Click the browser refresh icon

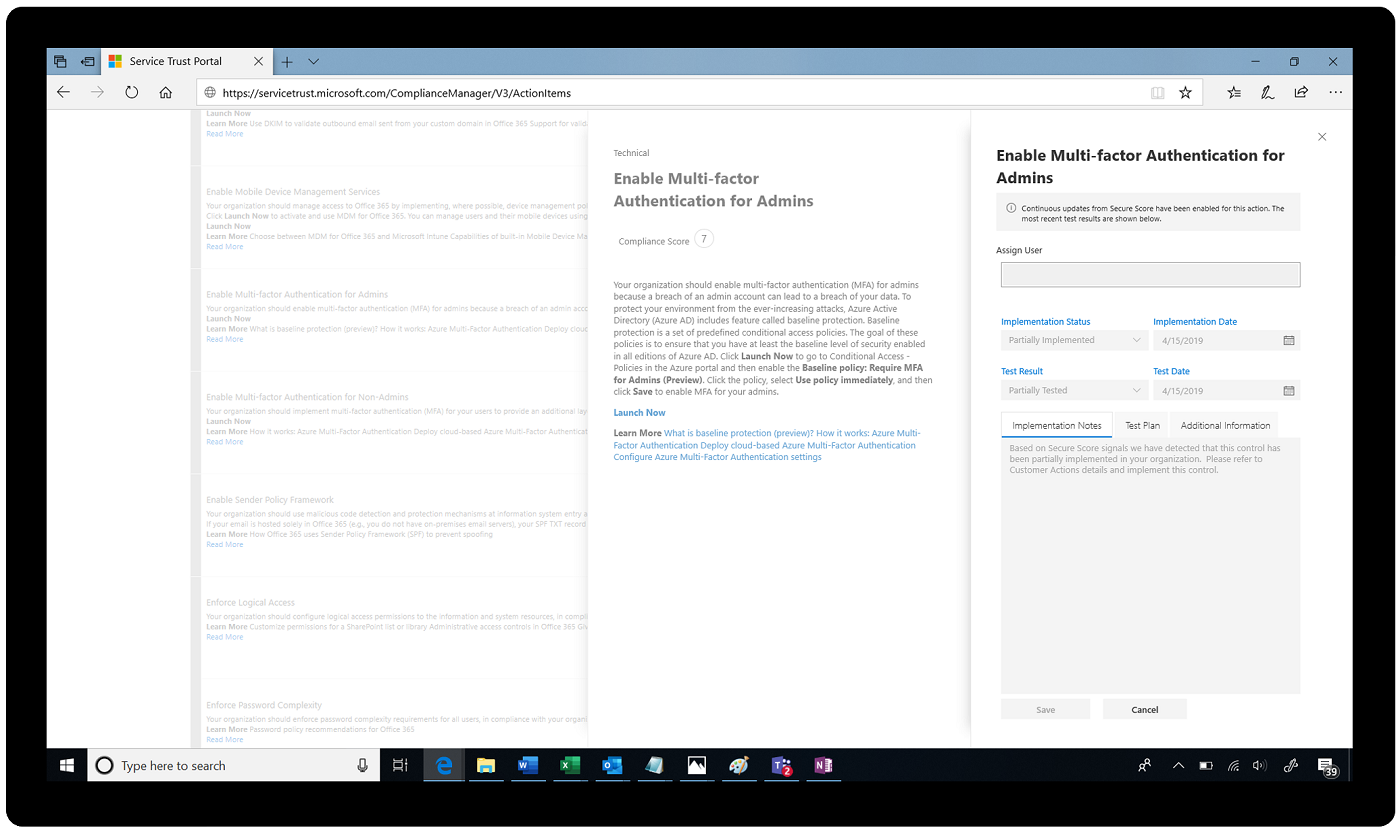[131, 92]
